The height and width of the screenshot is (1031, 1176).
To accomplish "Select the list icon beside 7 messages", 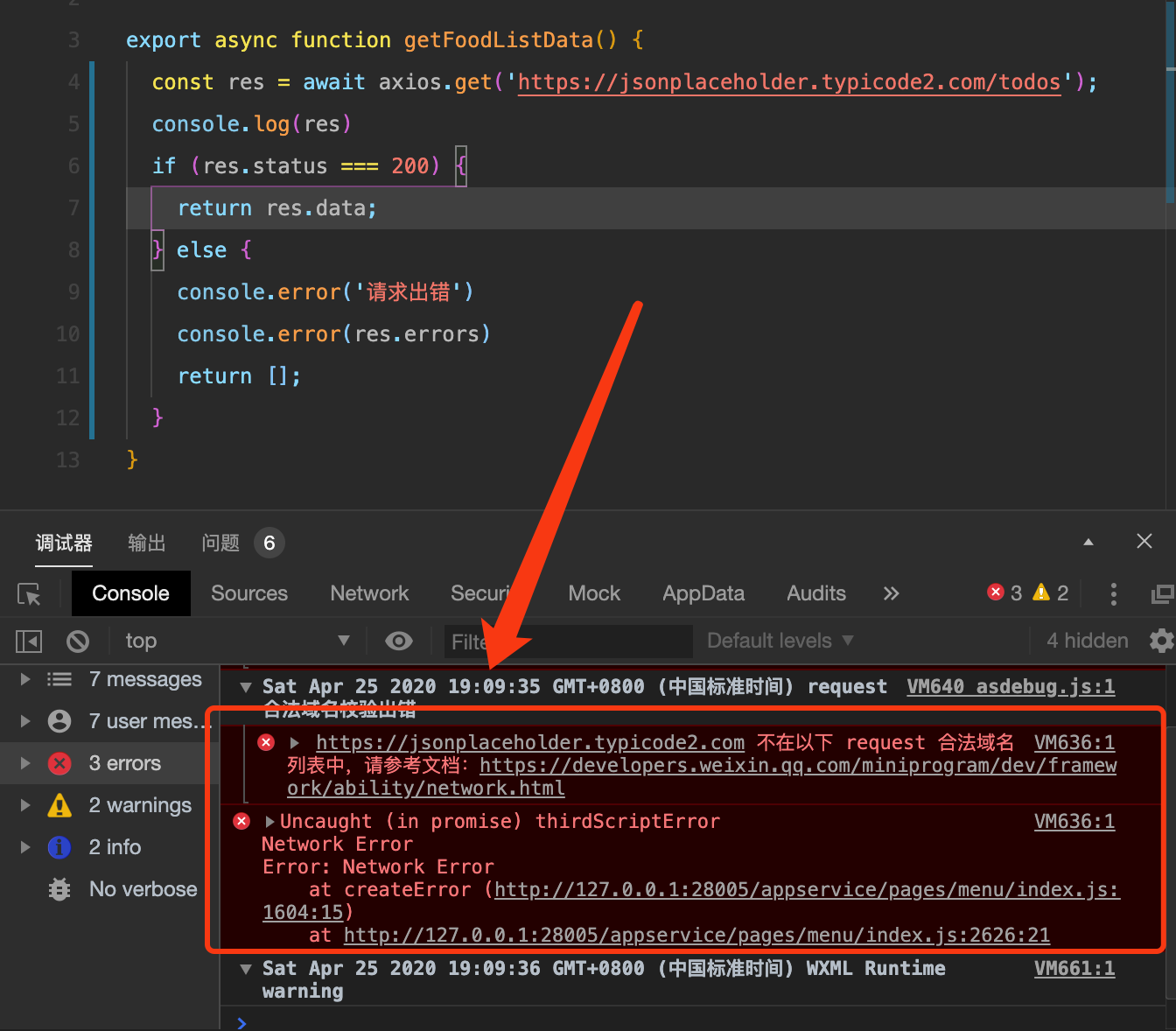I will pos(59,679).
